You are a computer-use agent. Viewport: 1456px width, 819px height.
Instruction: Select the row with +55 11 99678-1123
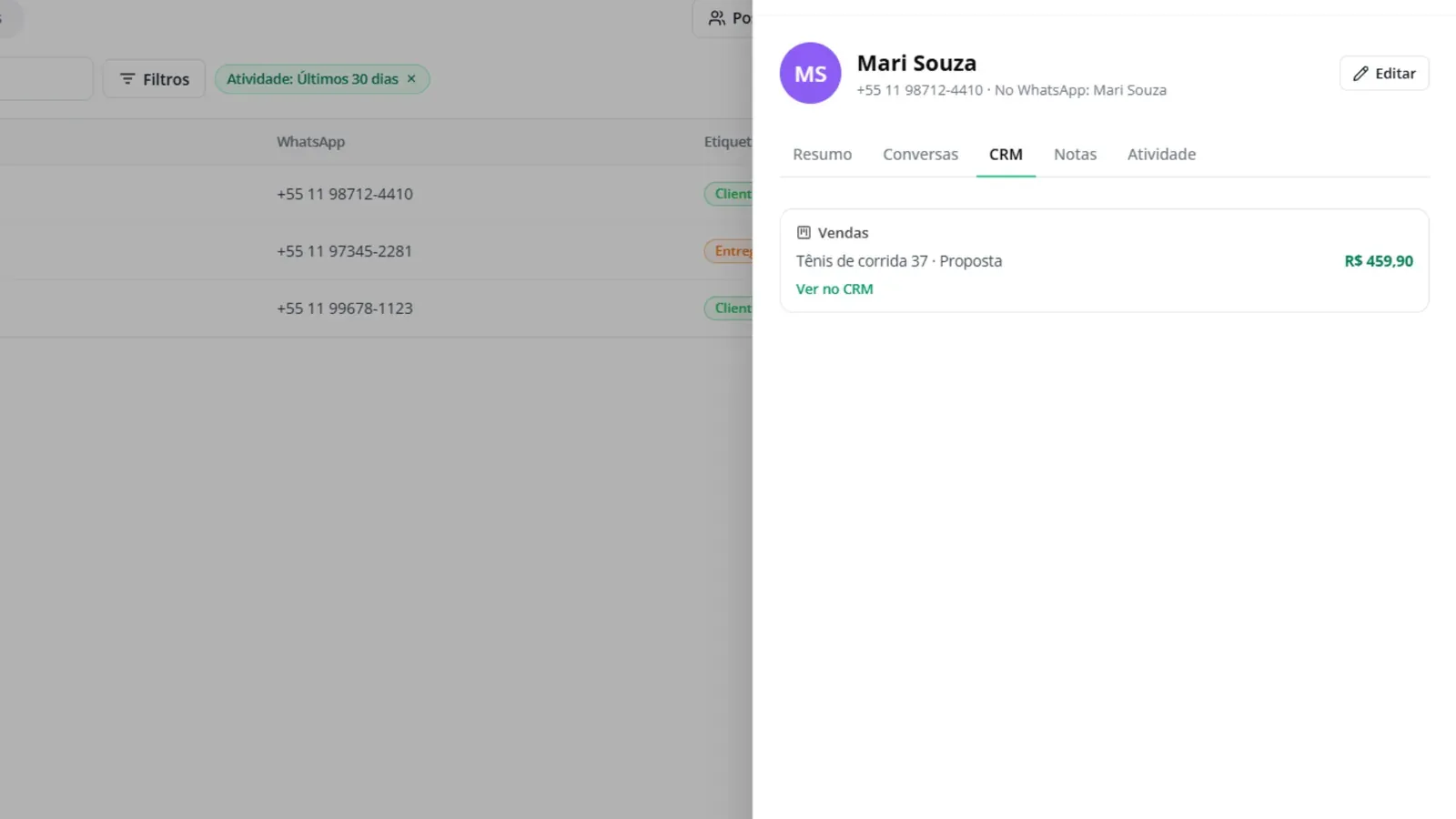pos(376,308)
